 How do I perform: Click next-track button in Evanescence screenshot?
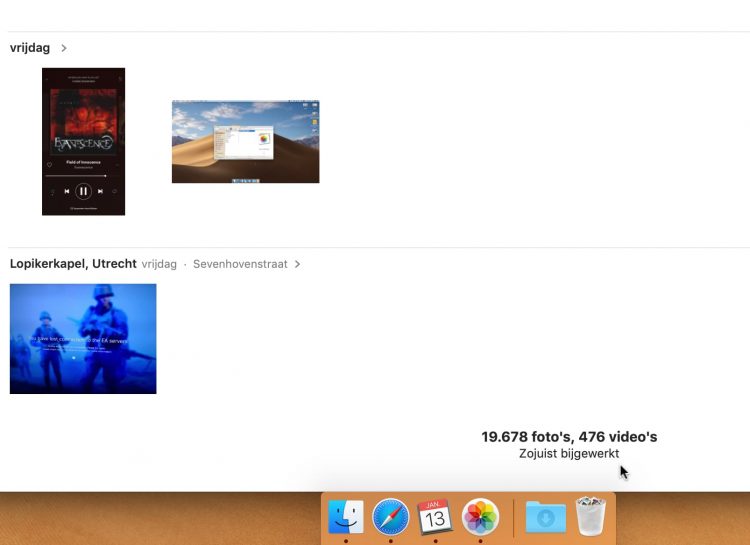(101, 191)
